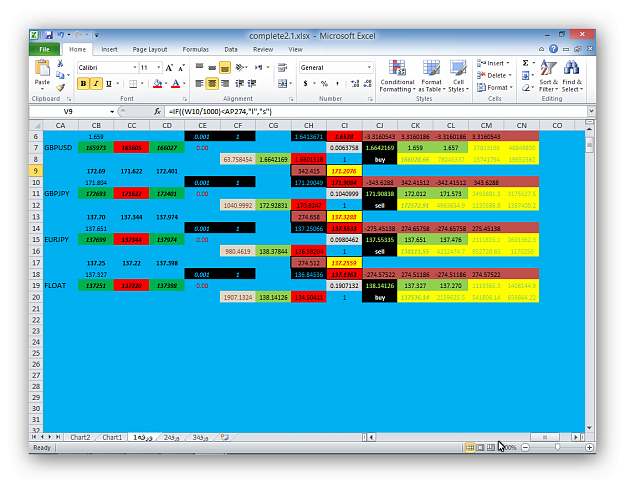Switch to the Formulas tab
The height and width of the screenshot is (483, 625).
195,49
